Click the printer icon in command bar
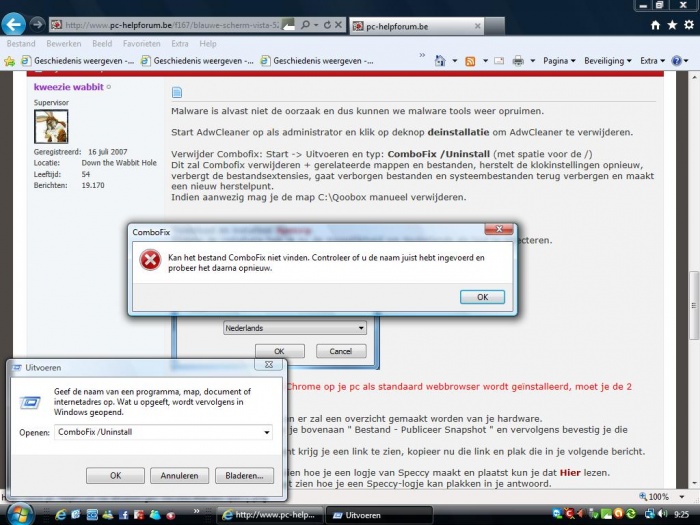This screenshot has height=525, width=700. click(518, 61)
